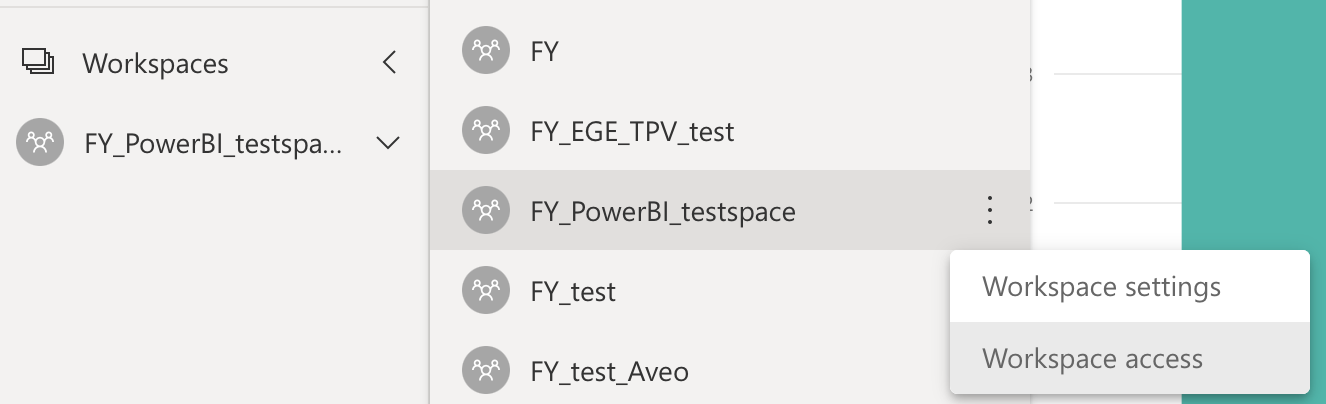The width and height of the screenshot is (1326, 404).
Task: Click the Workspaces label in navigation pane
Action: pyautogui.click(x=155, y=63)
